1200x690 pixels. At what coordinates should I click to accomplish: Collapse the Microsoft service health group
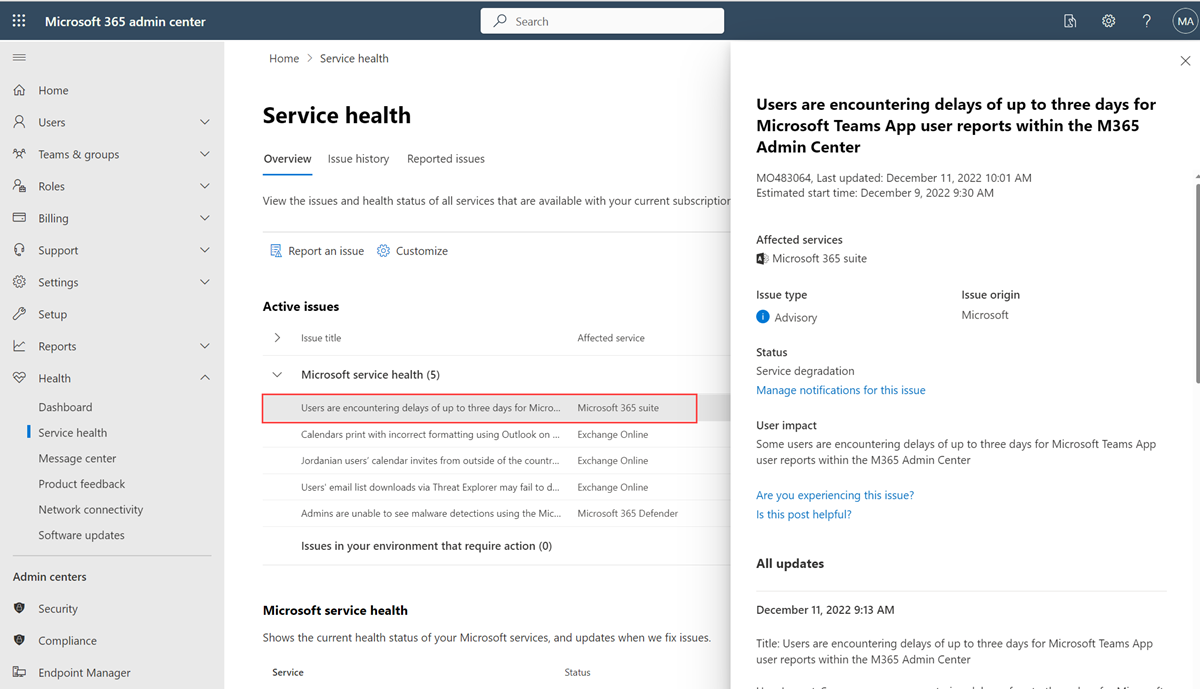(x=277, y=375)
